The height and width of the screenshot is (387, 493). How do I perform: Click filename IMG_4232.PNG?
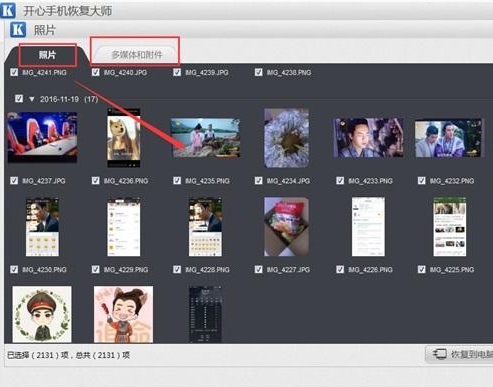[452, 181]
